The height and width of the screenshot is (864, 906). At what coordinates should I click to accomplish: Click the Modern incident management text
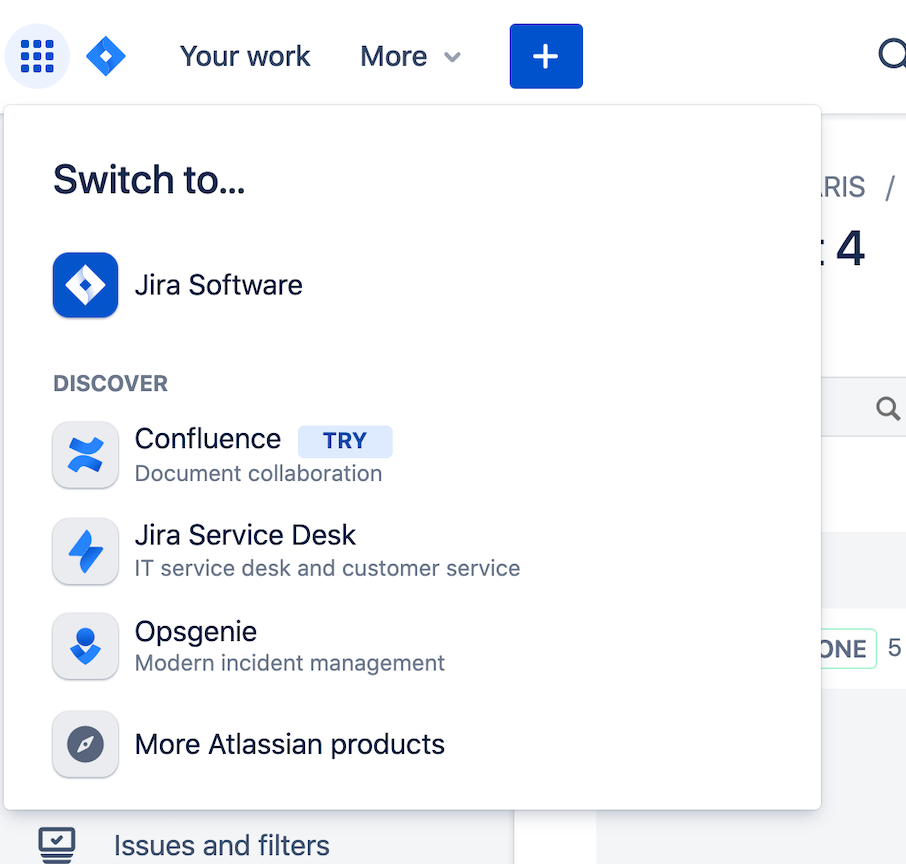pyautogui.click(x=289, y=663)
